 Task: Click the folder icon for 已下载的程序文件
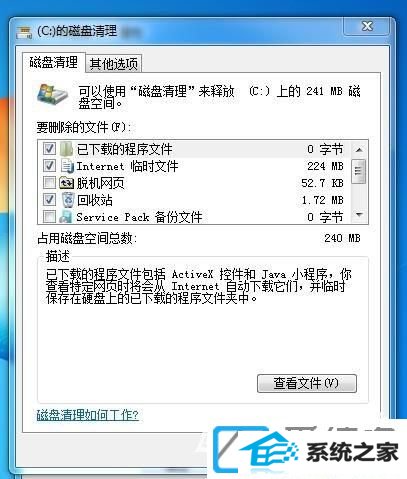click(66, 149)
